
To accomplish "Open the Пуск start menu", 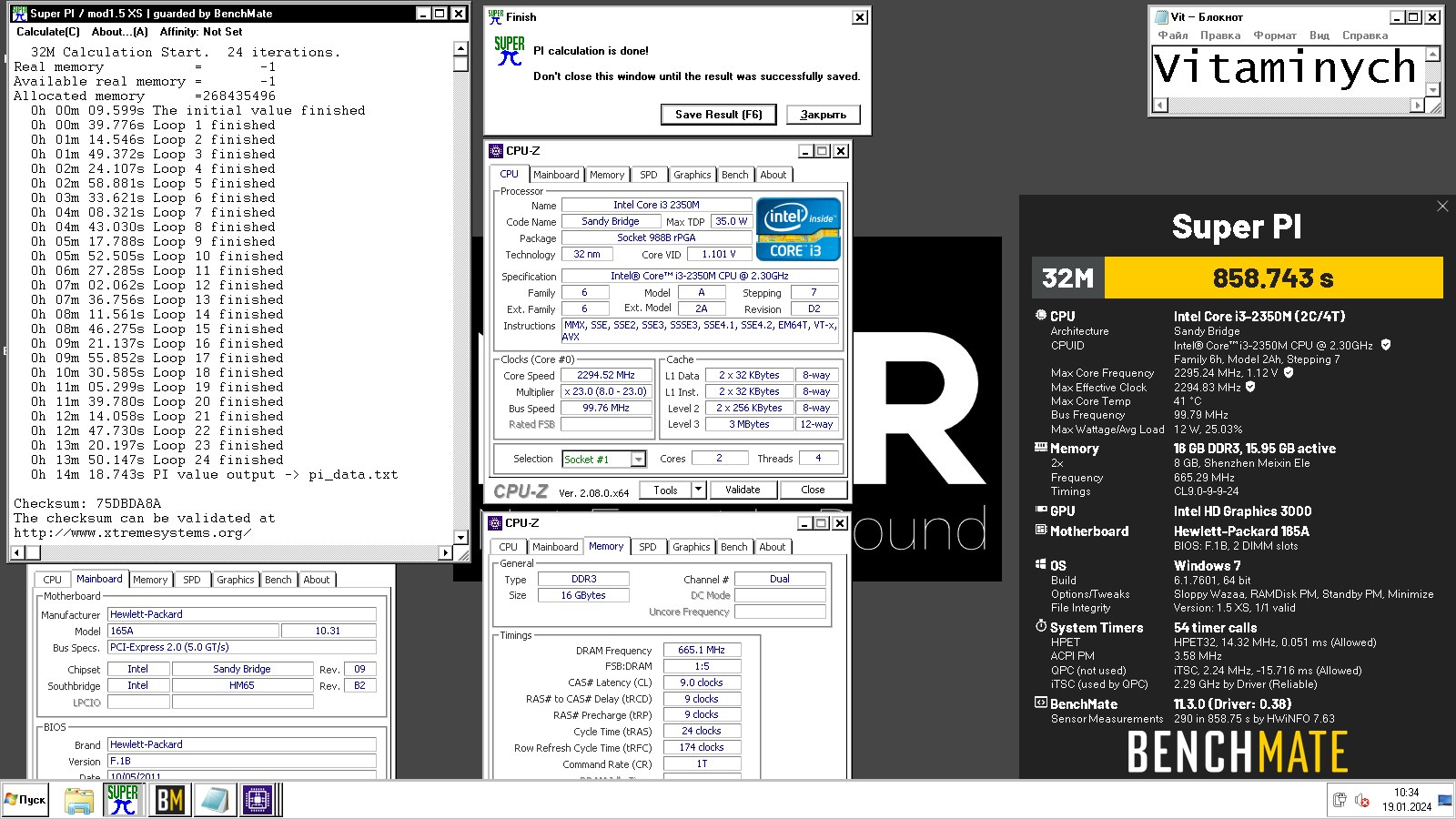I will 25,800.
